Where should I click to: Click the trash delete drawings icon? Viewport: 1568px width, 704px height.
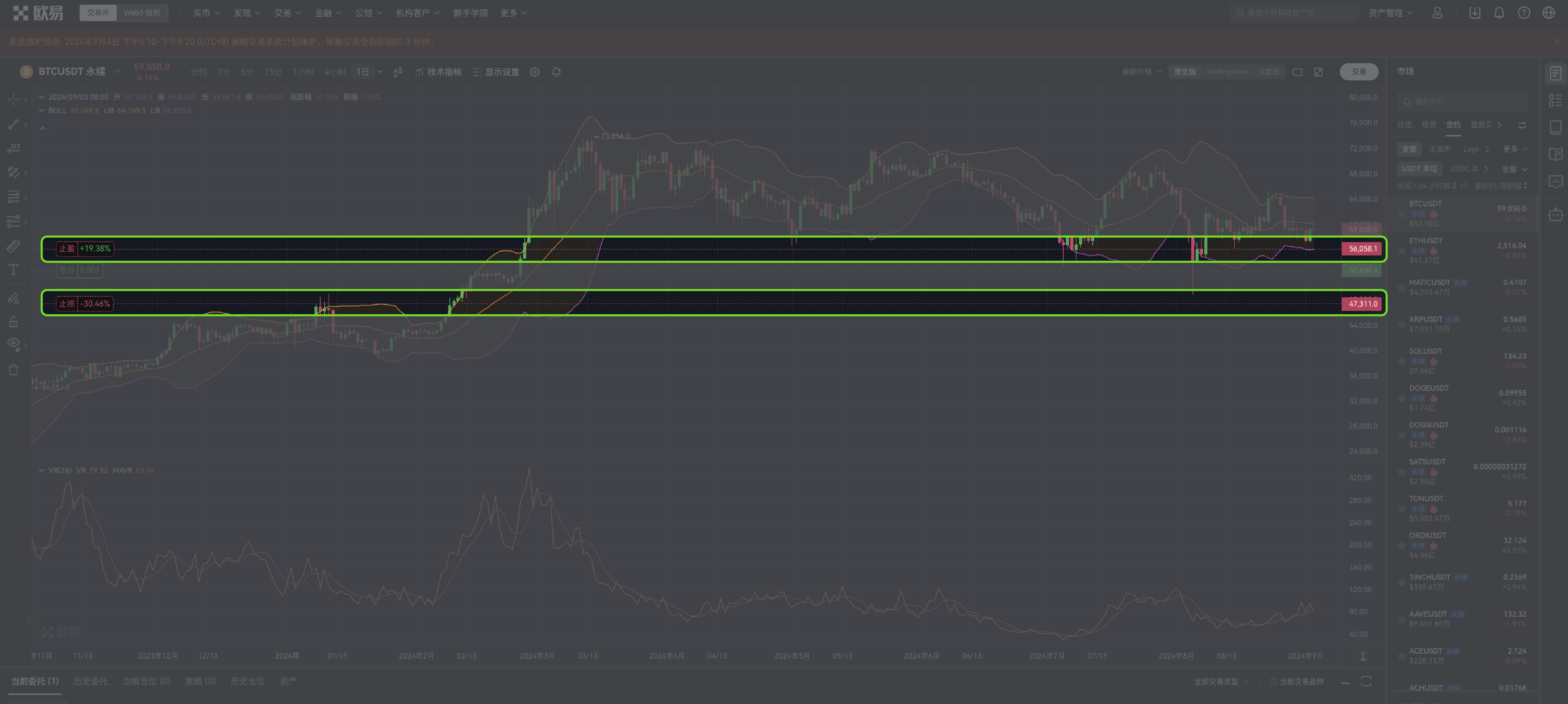click(x=13, y=370)
